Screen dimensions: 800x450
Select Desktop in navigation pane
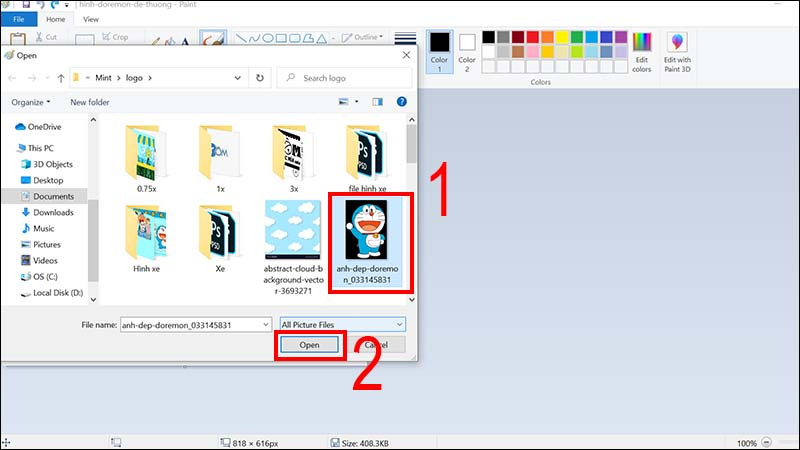click(42, 180)
